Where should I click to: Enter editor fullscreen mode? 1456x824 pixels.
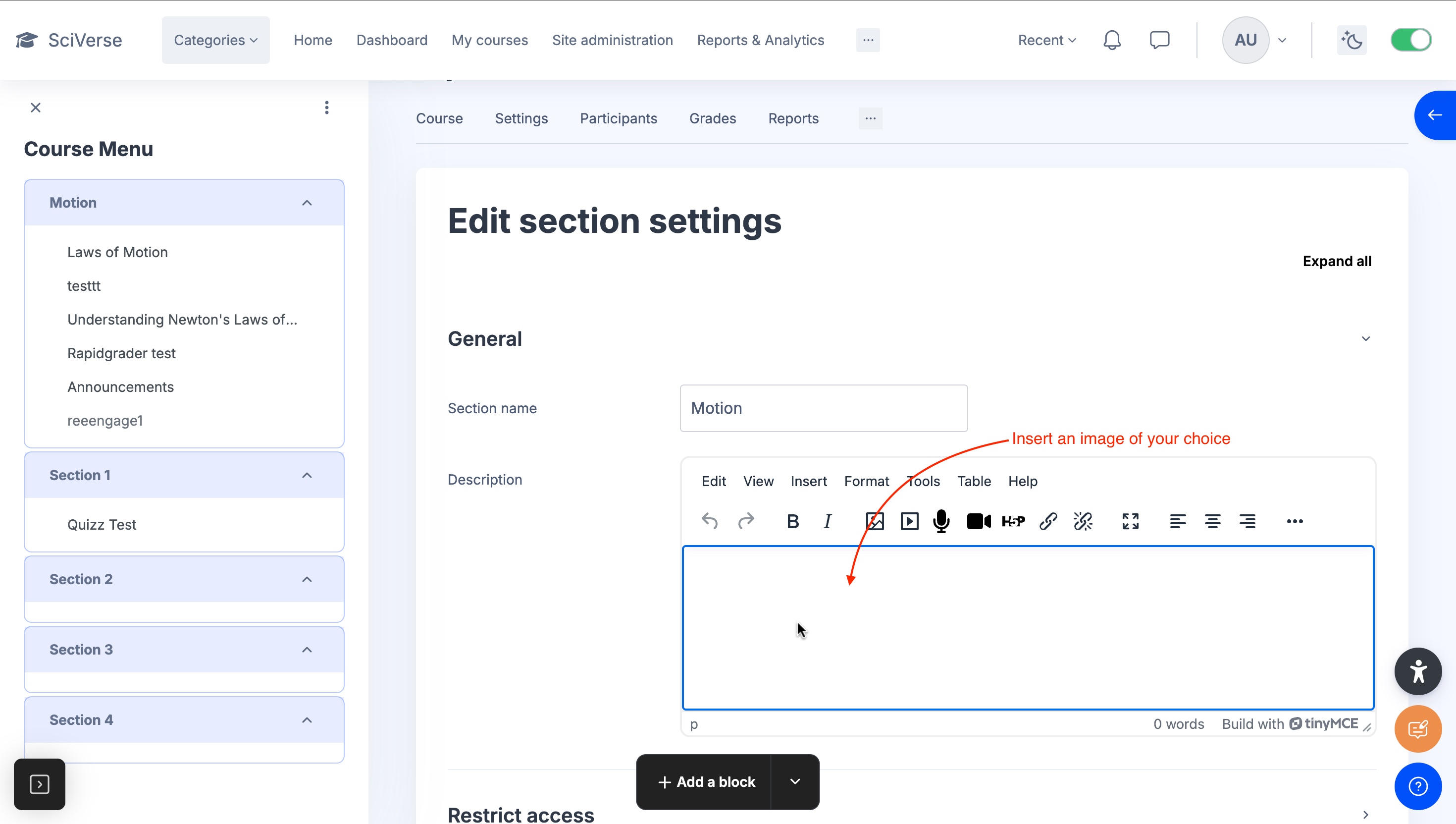[1130, 521]
